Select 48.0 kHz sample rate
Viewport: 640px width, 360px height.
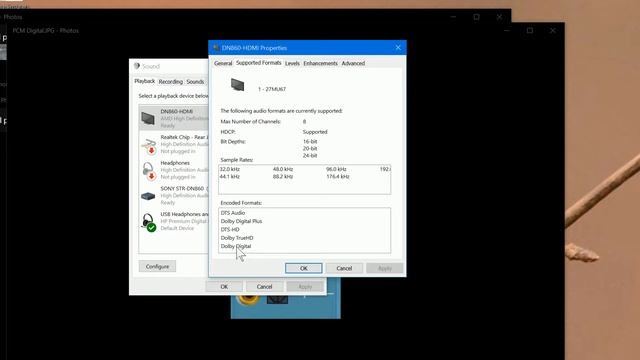(283, 169)
